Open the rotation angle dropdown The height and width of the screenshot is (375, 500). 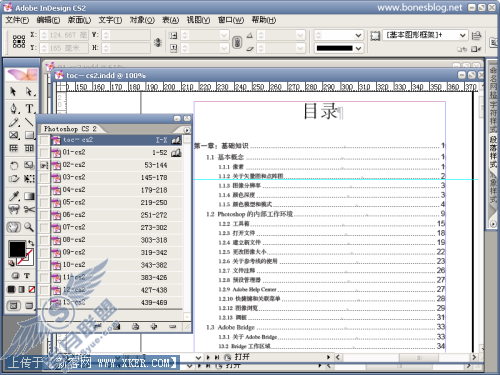300,35
